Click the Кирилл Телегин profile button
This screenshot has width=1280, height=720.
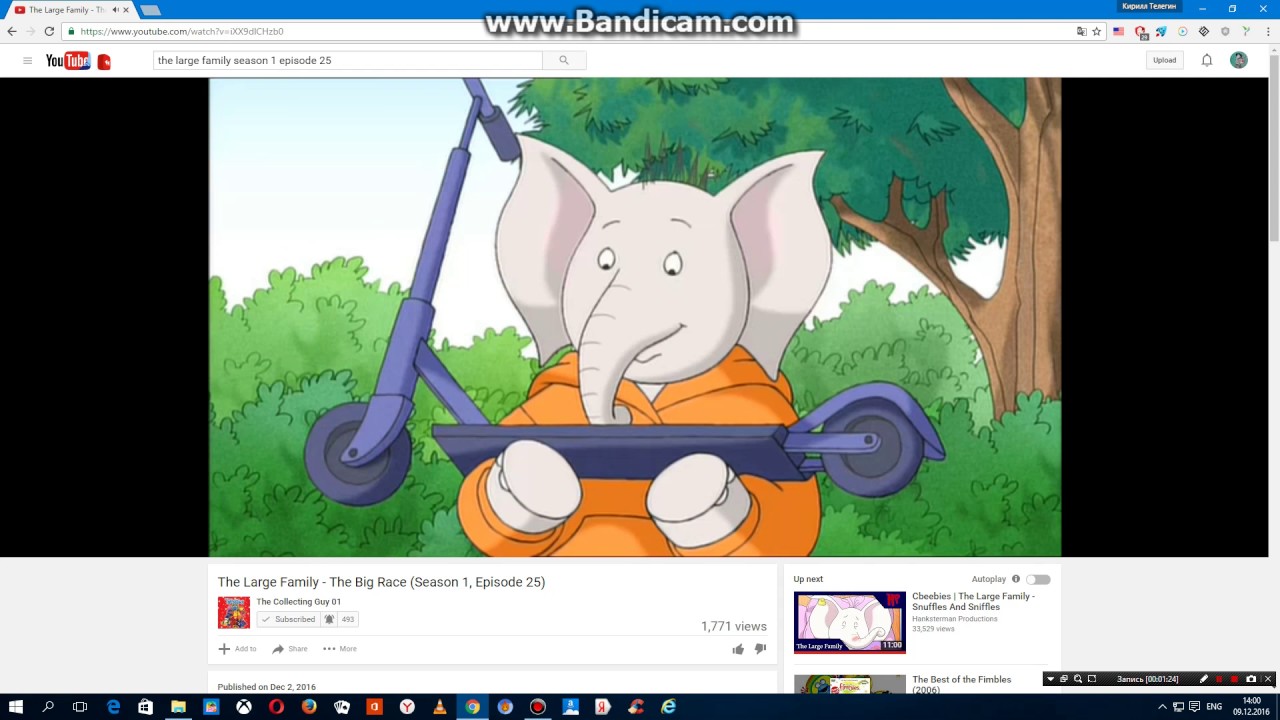click(x=1149, y=7)
